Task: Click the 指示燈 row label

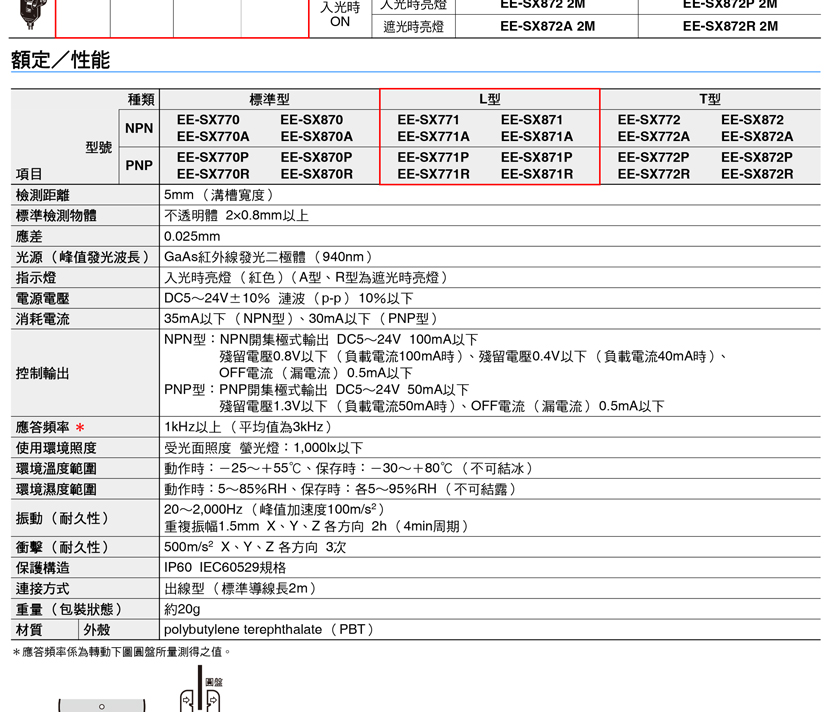Action: 36,278
